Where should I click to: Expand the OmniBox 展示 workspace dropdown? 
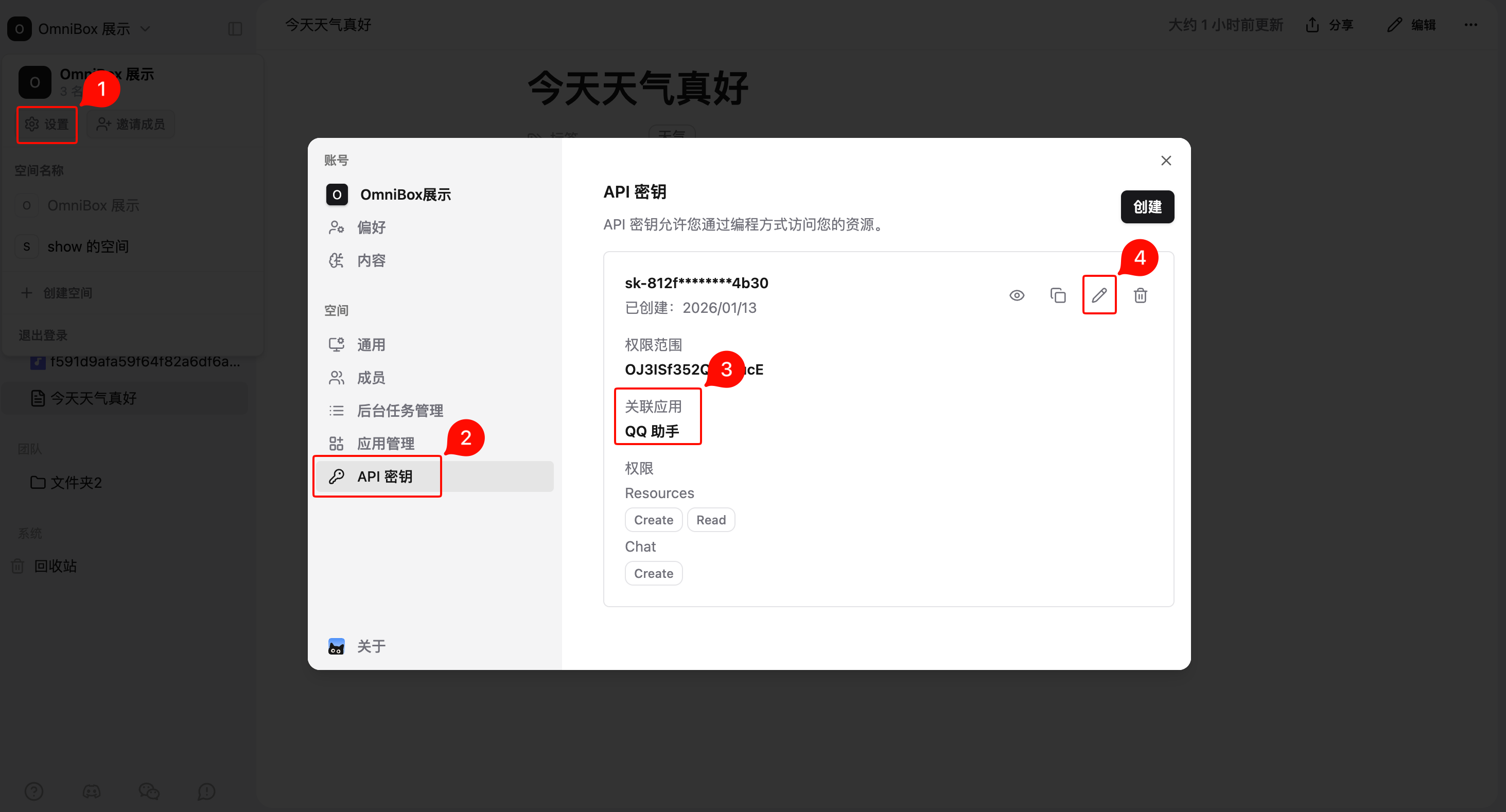point(146,27)
